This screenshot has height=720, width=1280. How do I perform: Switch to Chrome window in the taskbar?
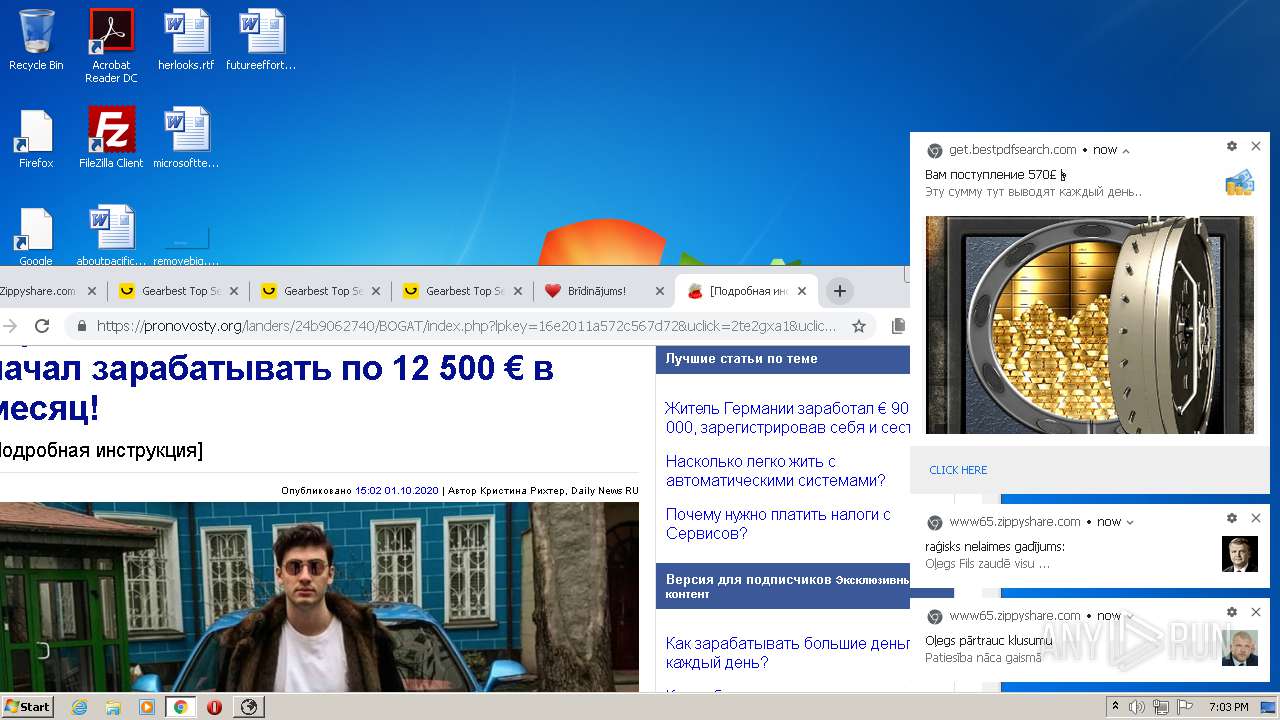click(x=180, y=707)
